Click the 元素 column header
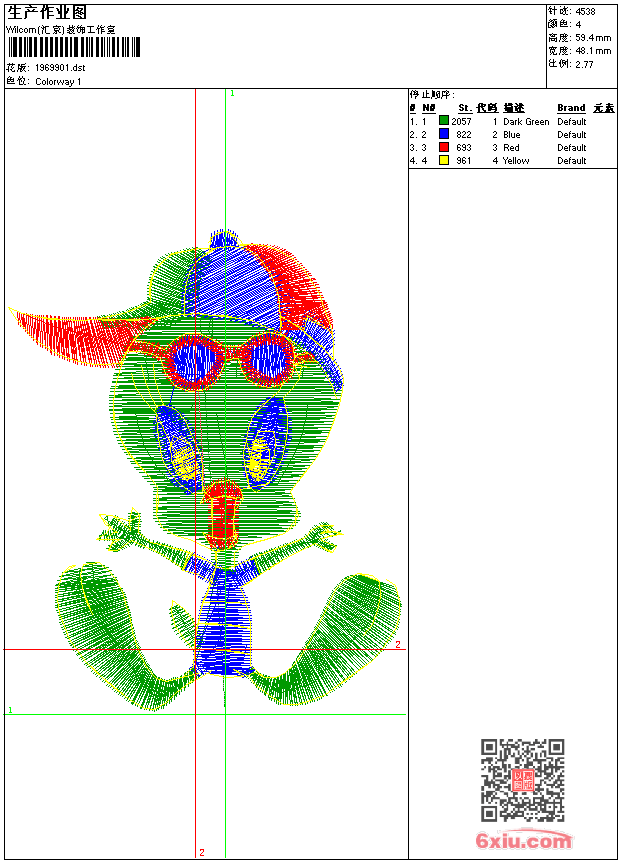 [604, 108]
